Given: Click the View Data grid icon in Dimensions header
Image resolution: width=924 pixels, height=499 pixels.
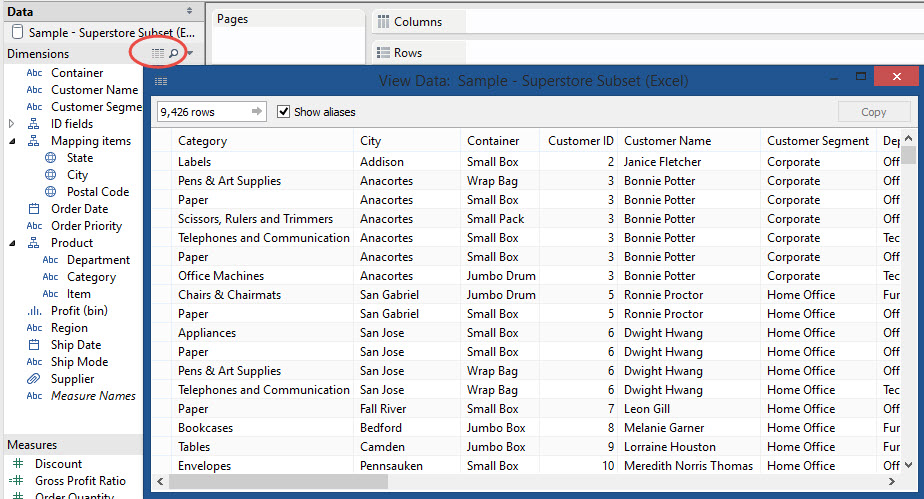Looking at the screenshot, I should coord(158,54).
